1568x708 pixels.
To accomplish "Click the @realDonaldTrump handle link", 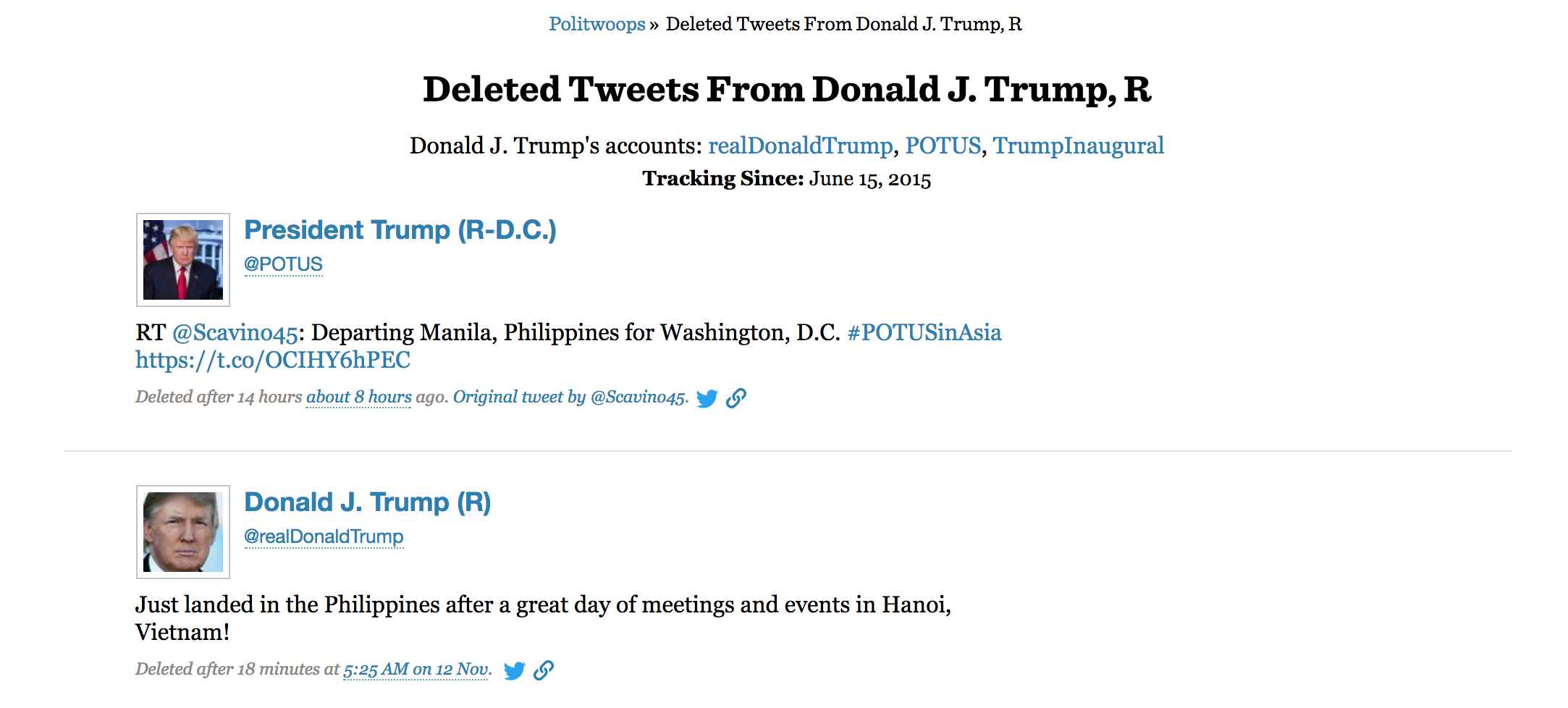I will pyautogui.click(x=324, y=536).
